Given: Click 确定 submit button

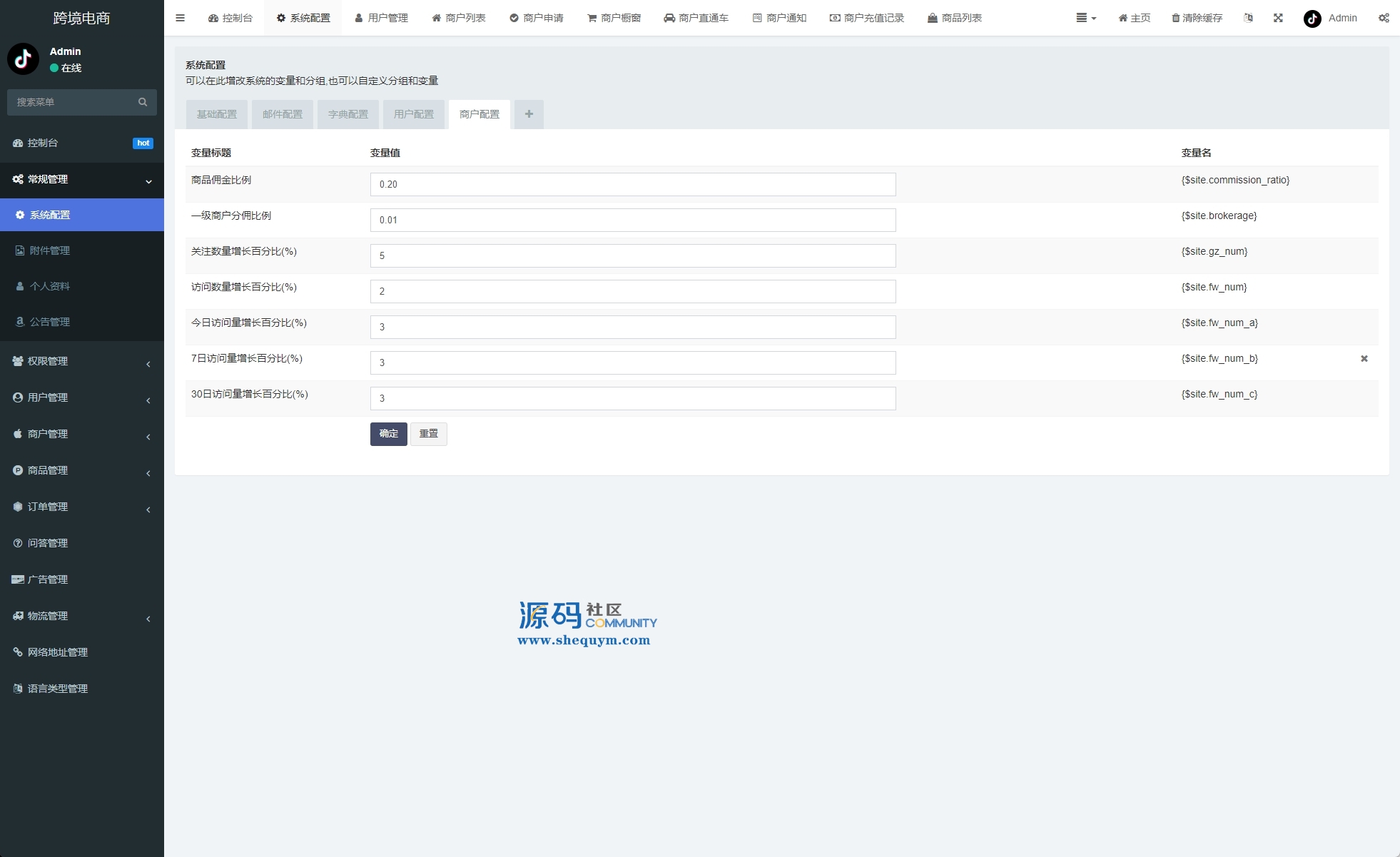Looking at the screenshot, I should [389, 434].
